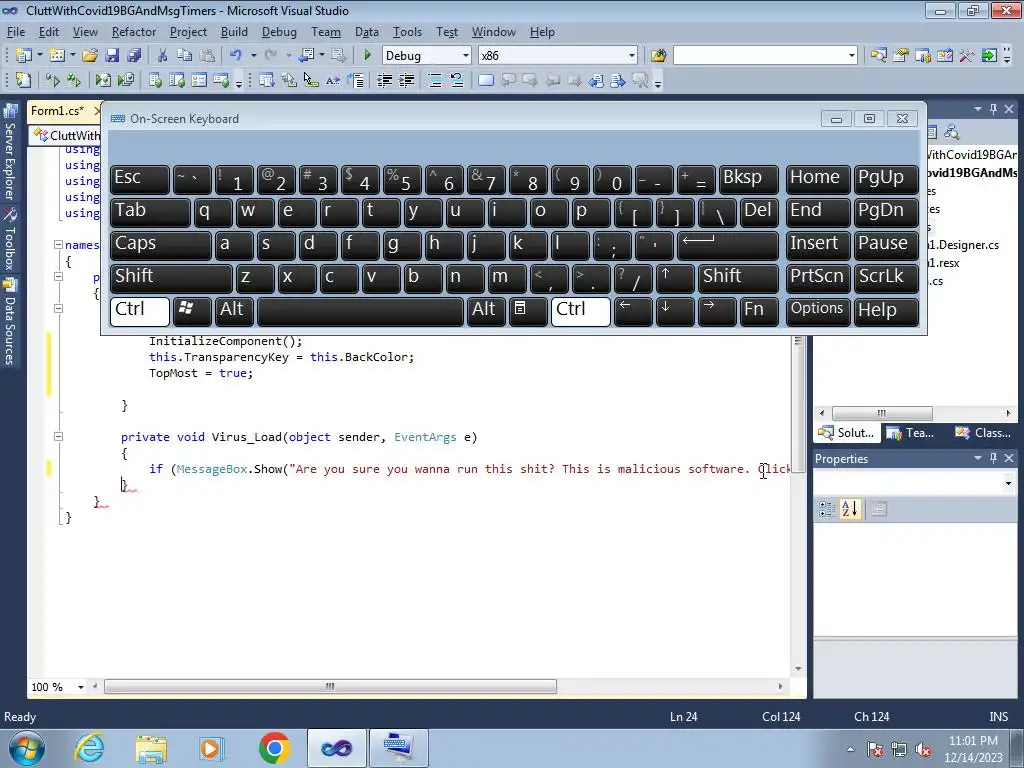Open the 100 % zoom level dropdown

(81, 687)
